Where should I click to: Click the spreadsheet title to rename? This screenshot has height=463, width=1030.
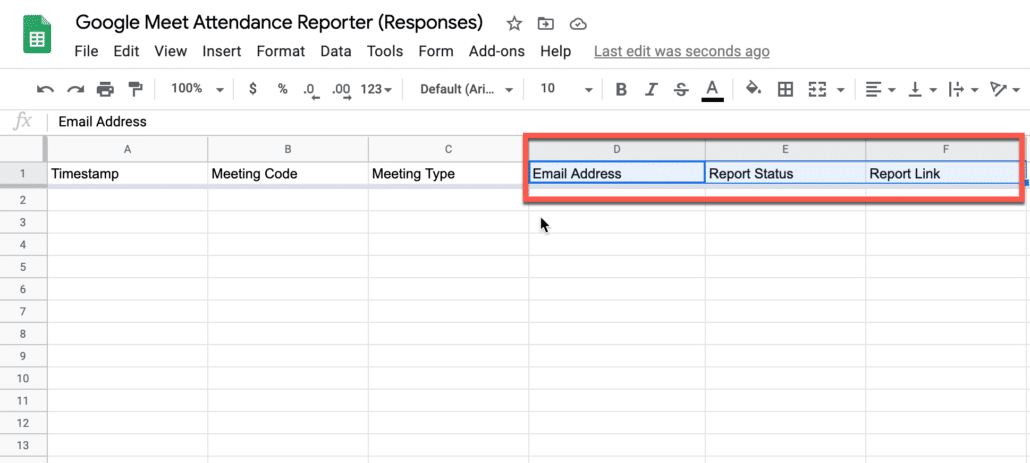point(279,23)
